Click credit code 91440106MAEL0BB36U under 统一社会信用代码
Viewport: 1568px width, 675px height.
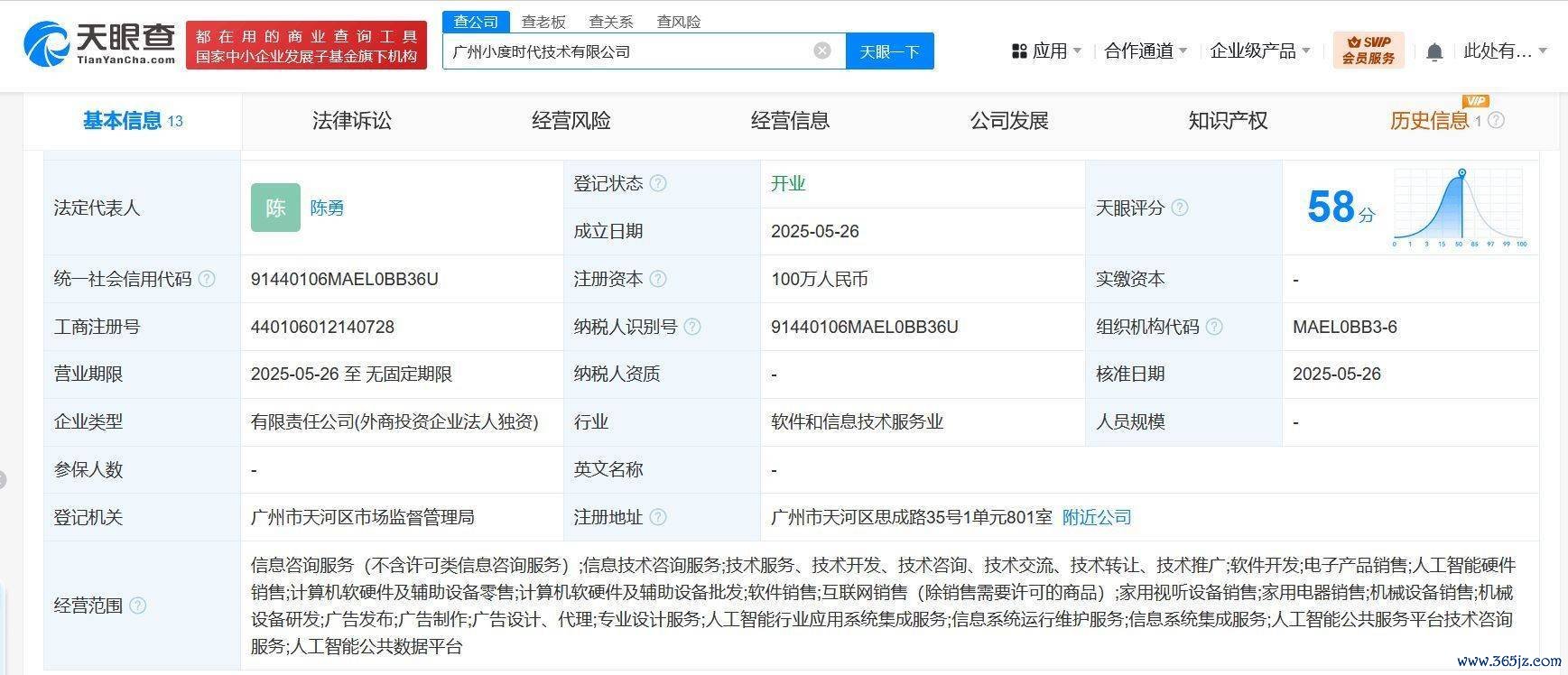pyautogui.click(x=345, y=279)
